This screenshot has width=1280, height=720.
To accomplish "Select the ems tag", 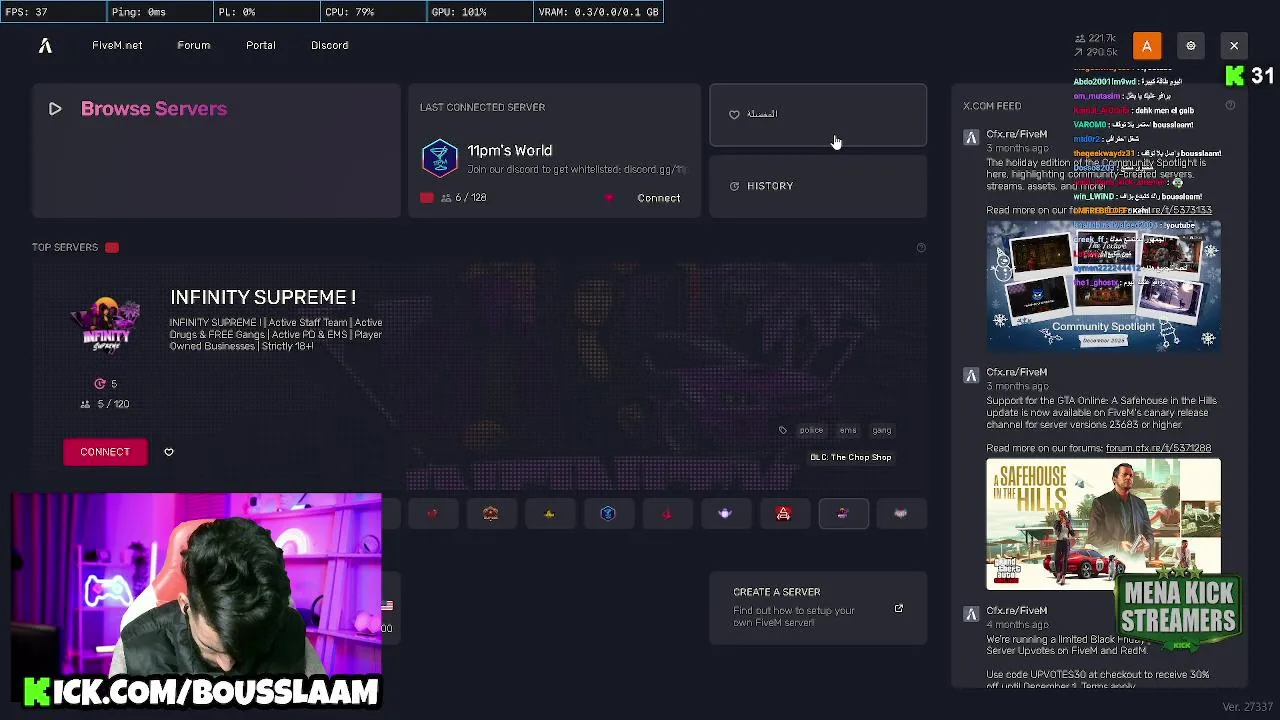I will pyautogui.click(x=848, y=430).
